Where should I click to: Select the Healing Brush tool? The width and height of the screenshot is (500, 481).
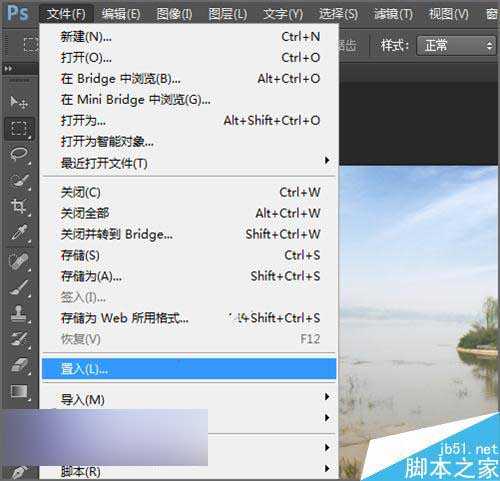19,261
